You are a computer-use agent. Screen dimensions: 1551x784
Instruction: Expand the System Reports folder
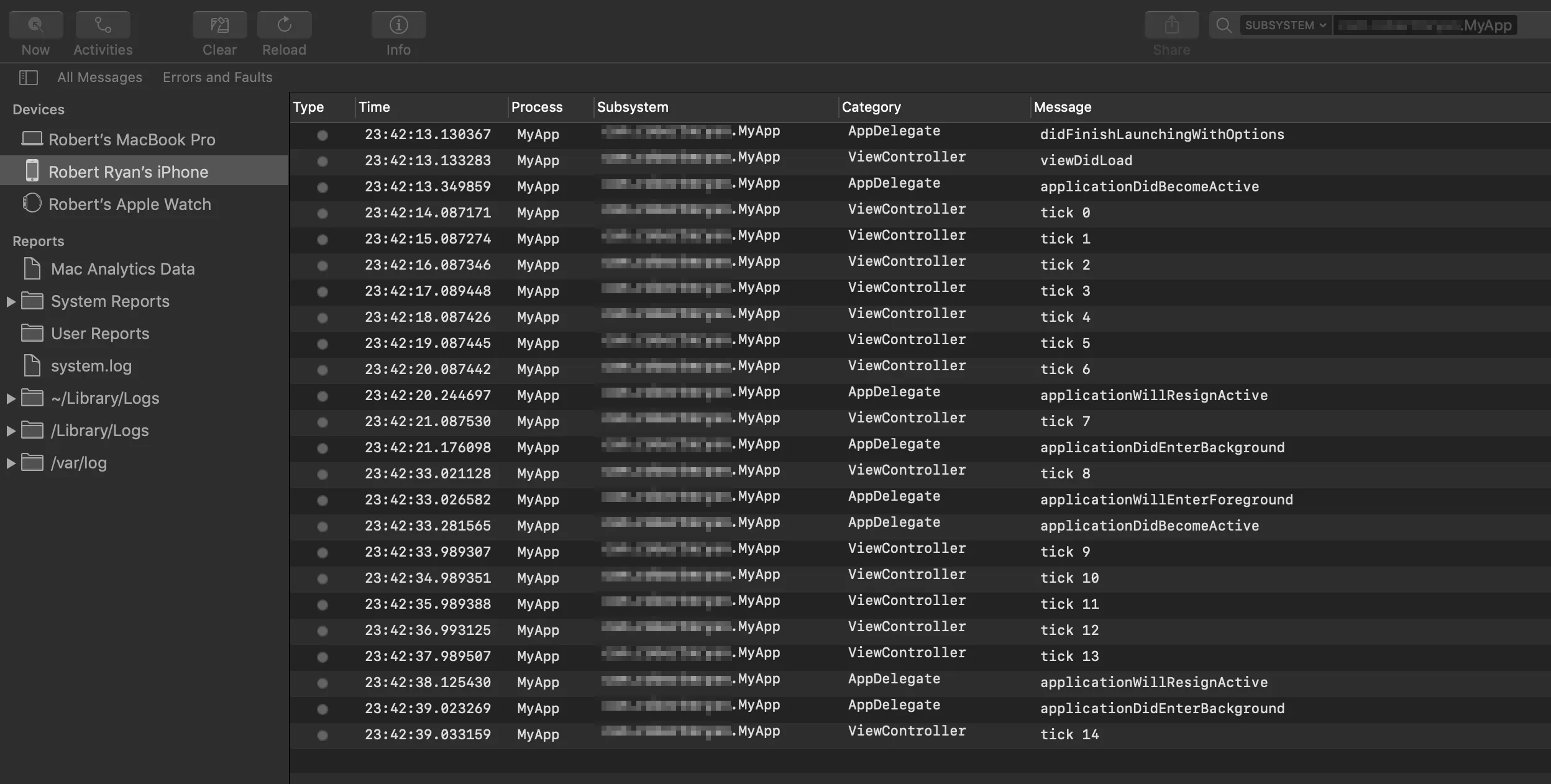tap(11, 301)
